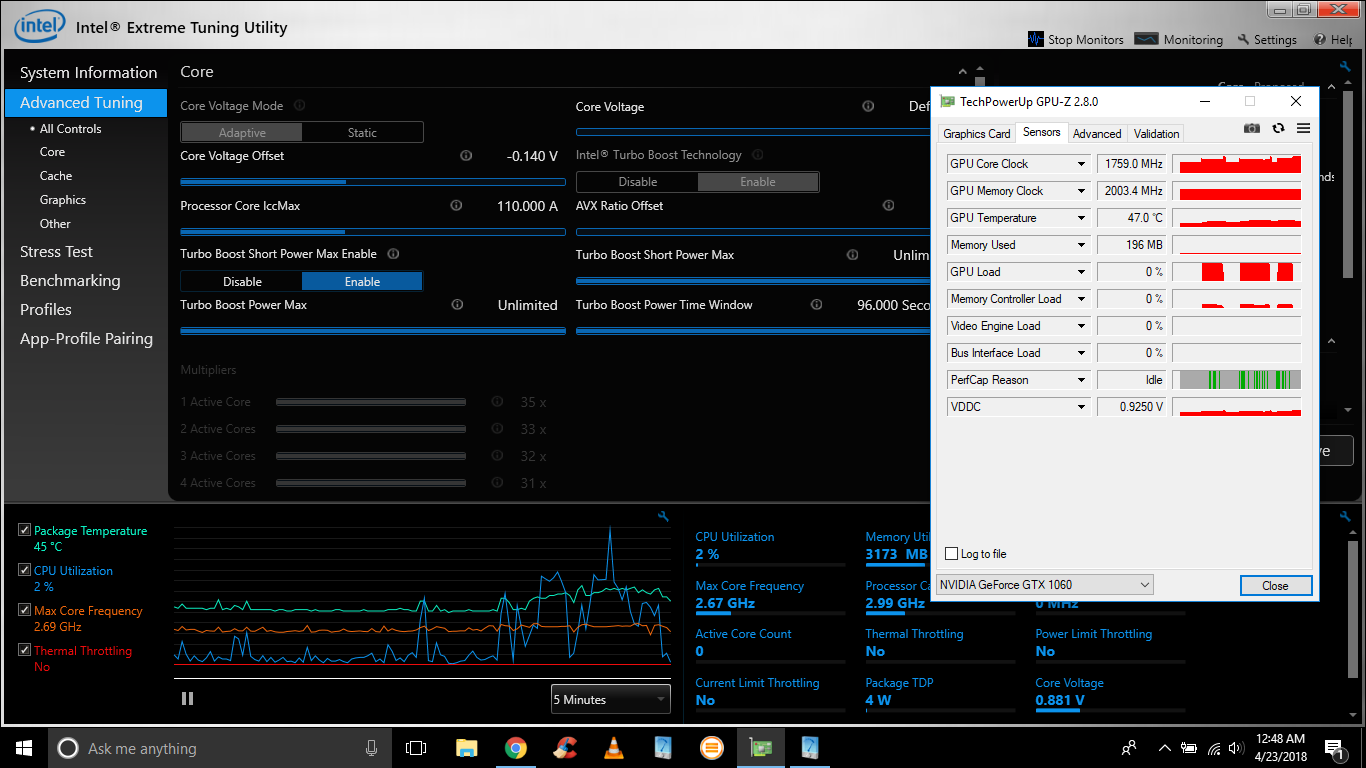This screenshot has height=768, width=1366.
Task: Click wrench icon at top-right of Advanced Tuning pane
Action: coord(1345,67)
